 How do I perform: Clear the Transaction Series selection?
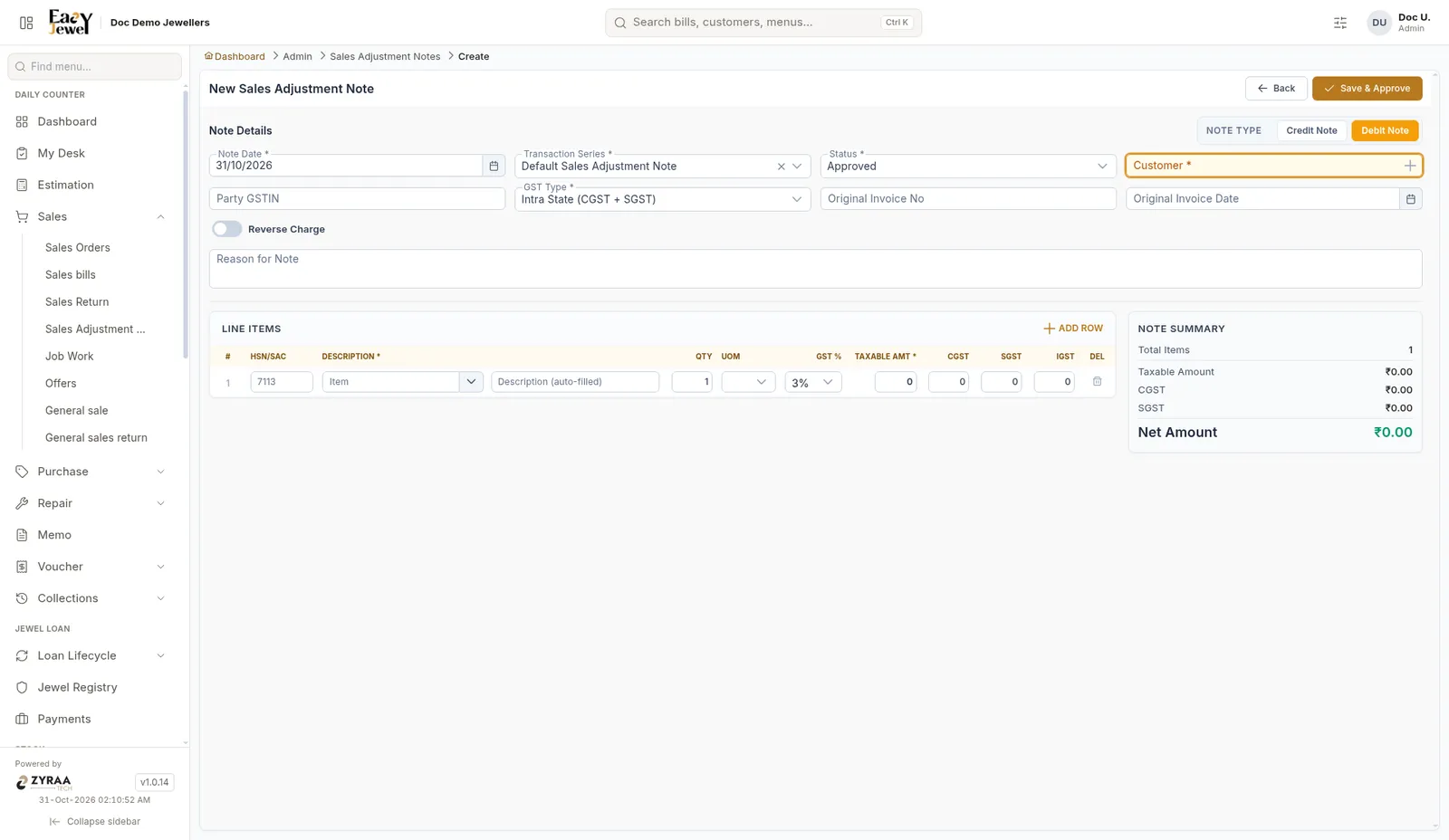click(x=781, y=167)
